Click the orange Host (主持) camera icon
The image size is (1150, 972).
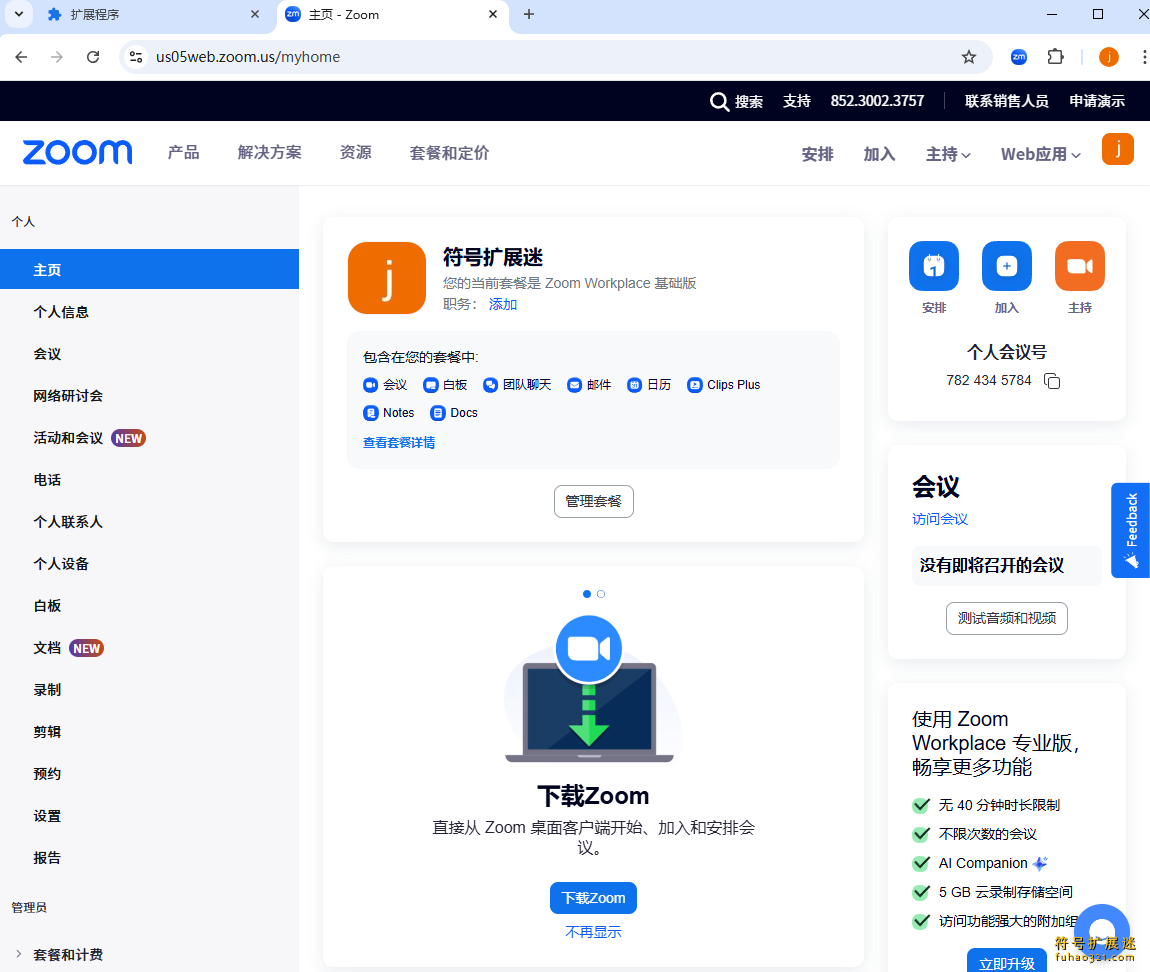pyautogui.click(x=1080, y=266)
